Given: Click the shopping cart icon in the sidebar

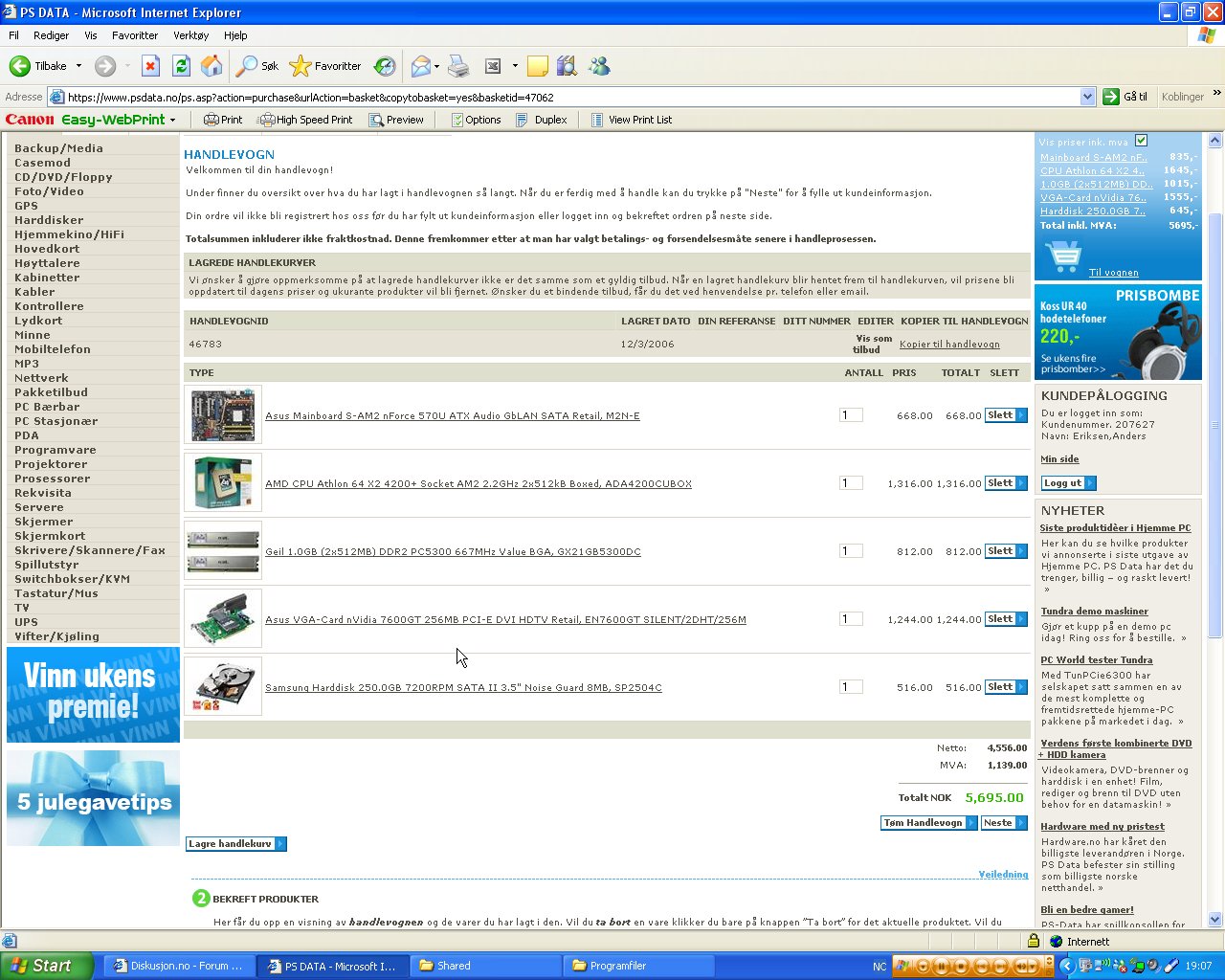Looking at the screenshot, I should pos(1063,256).
